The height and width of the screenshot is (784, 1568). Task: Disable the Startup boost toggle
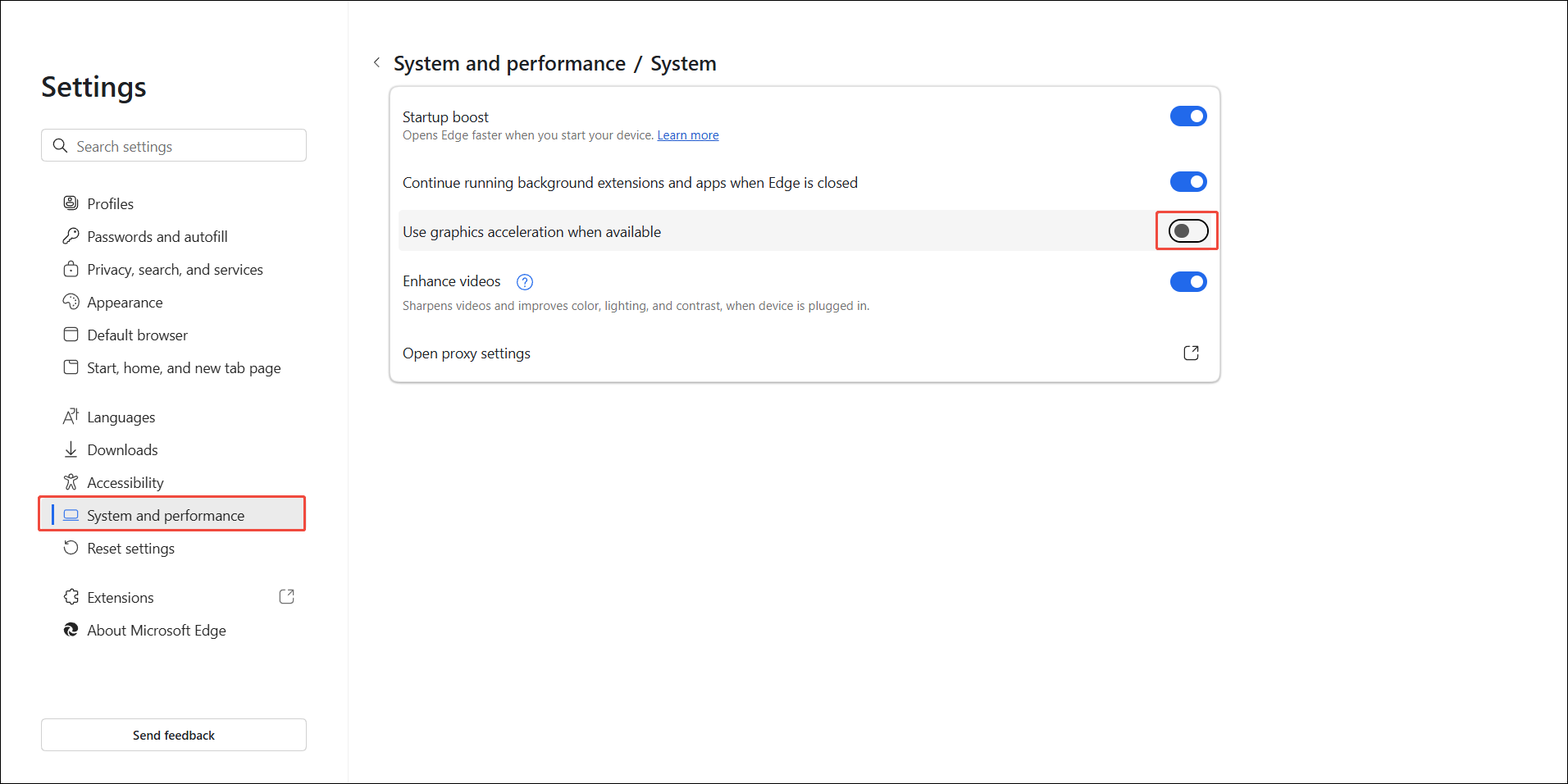pos(1187,116)
